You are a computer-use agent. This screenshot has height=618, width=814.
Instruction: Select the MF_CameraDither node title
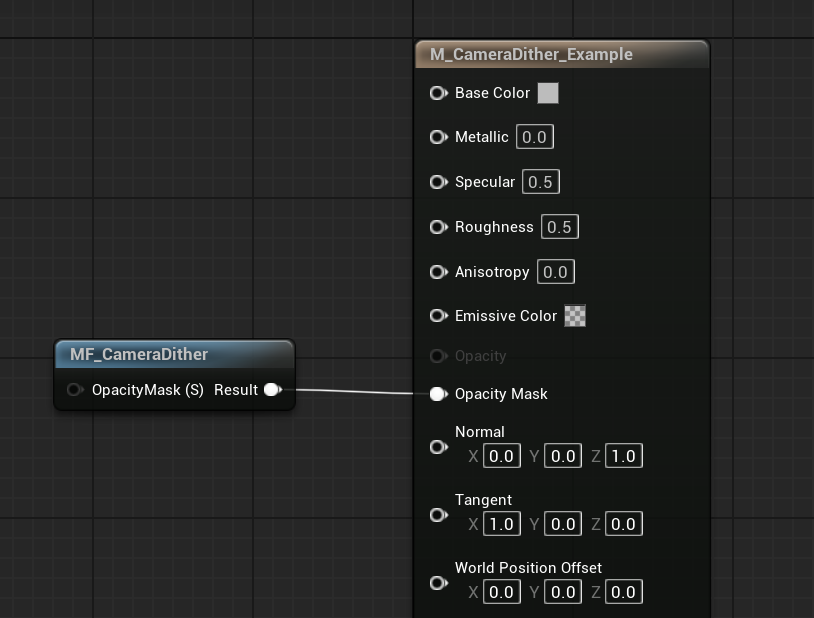[139, 354]
